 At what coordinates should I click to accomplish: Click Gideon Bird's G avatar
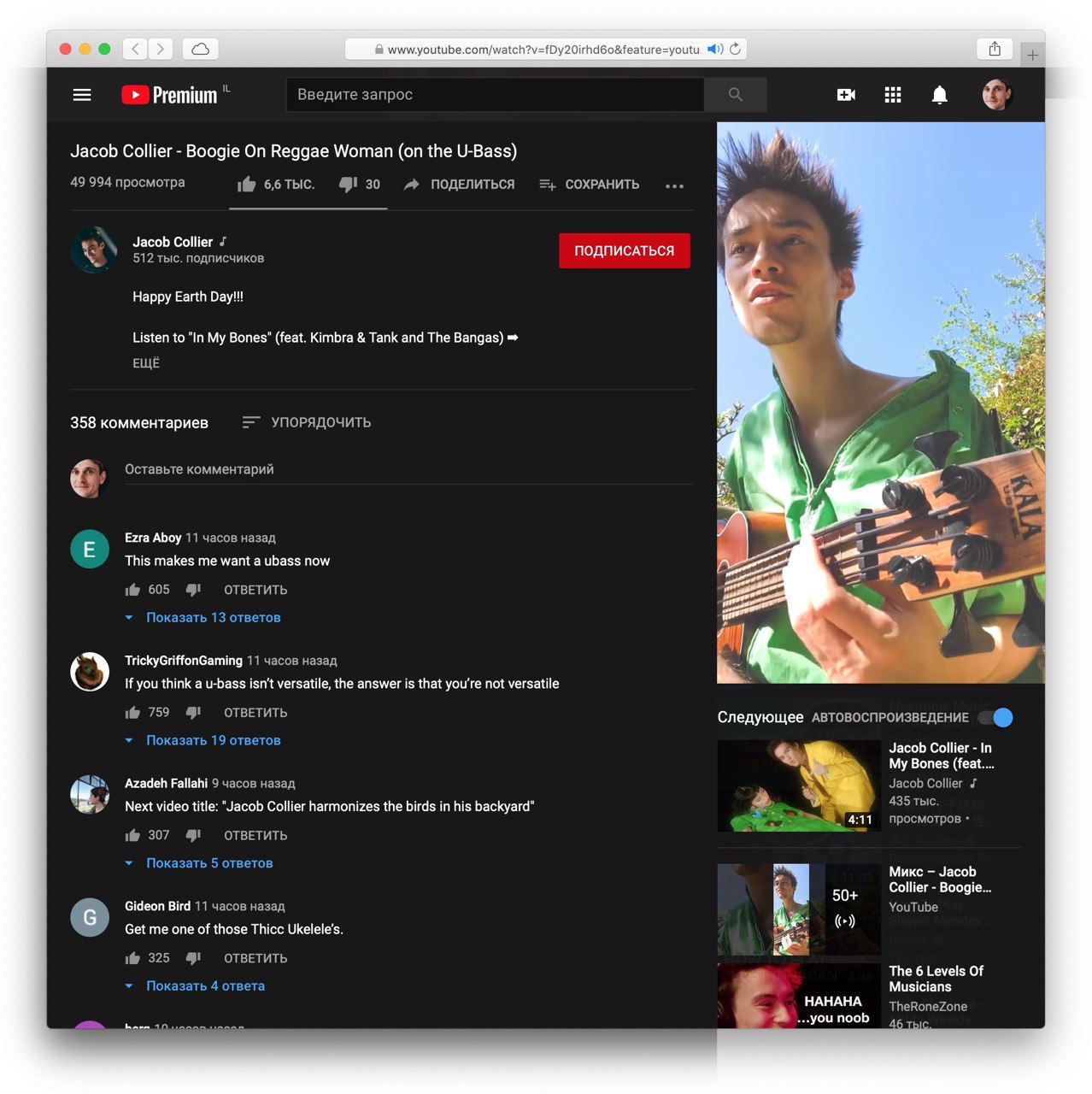(x=90, y=918)
